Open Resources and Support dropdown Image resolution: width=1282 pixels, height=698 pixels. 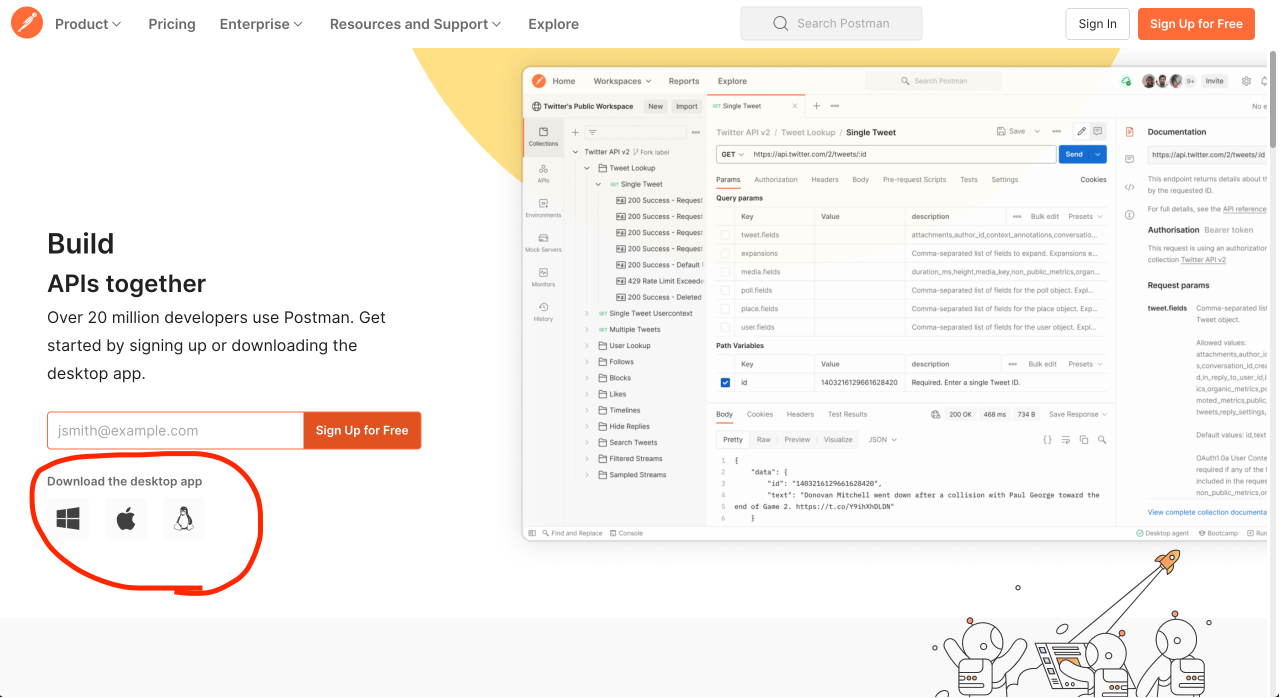coord(415,24)
